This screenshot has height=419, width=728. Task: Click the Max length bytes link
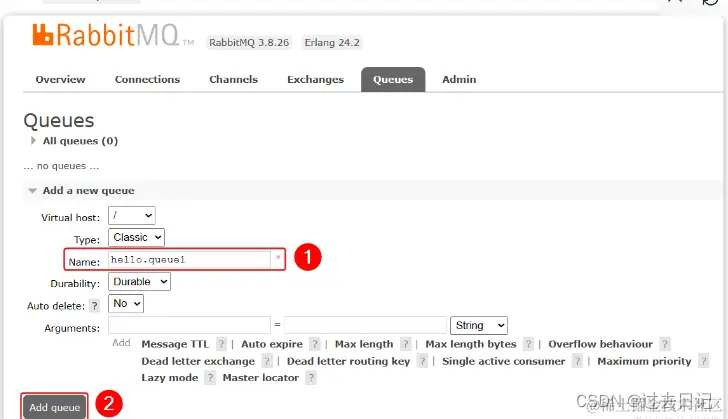point(471,344)
